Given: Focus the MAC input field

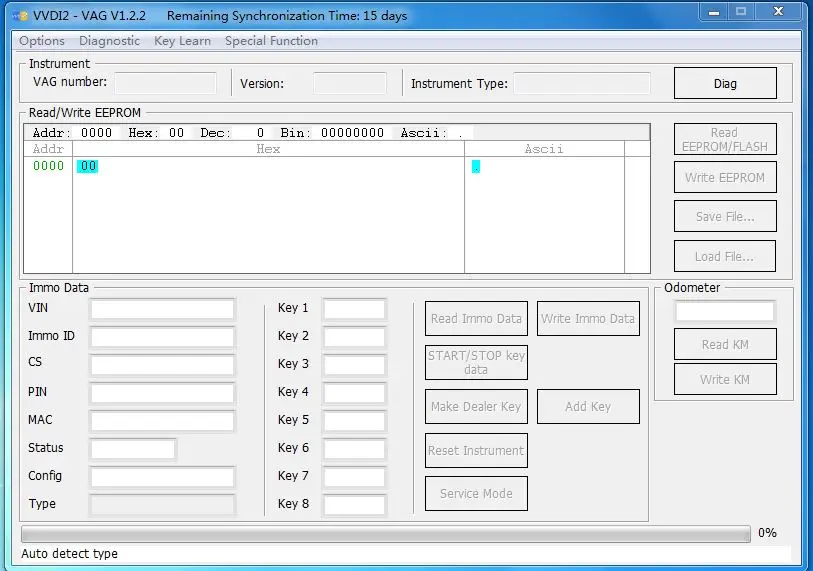Looking at the screenshot, I should tap(162, 421).
